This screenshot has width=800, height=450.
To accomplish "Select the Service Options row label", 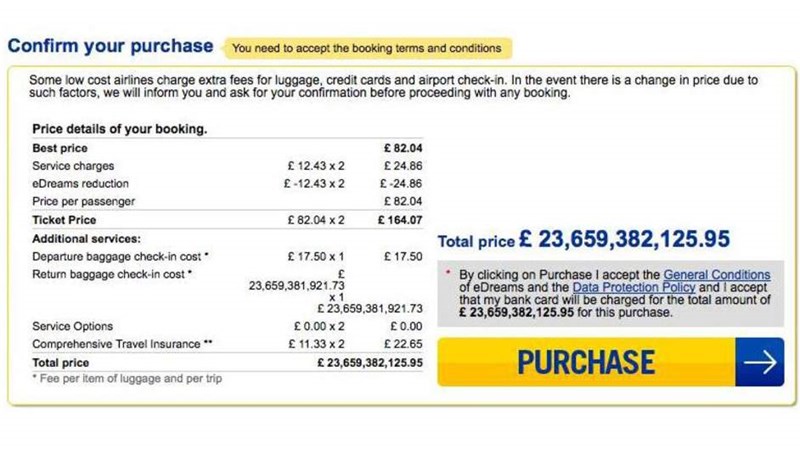I will pyautogui.click(x=72, y=326).
